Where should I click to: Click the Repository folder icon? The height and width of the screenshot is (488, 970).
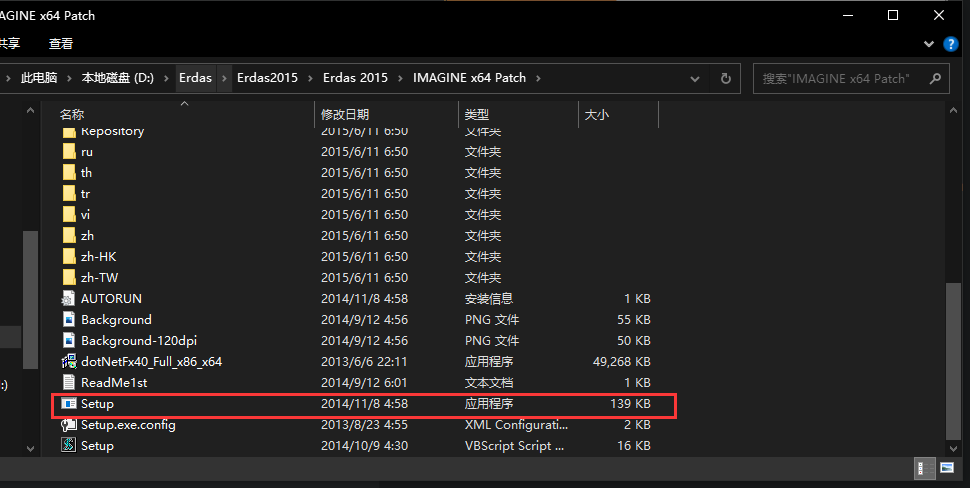(x=69, y=132)
